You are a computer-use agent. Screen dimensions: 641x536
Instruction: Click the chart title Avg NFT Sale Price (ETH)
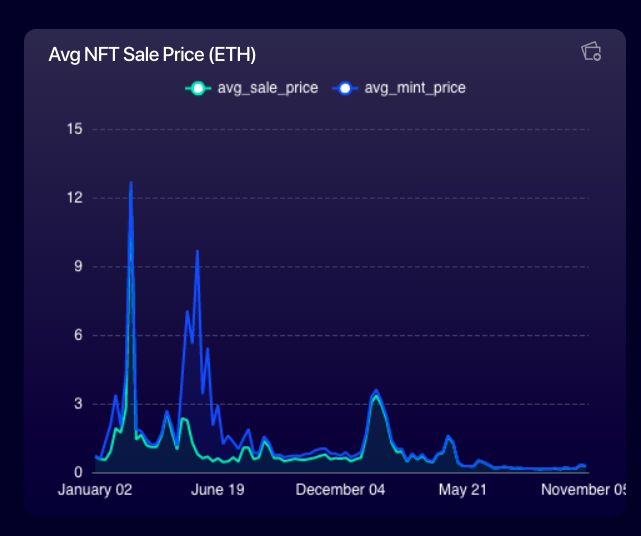pos(152,54)
